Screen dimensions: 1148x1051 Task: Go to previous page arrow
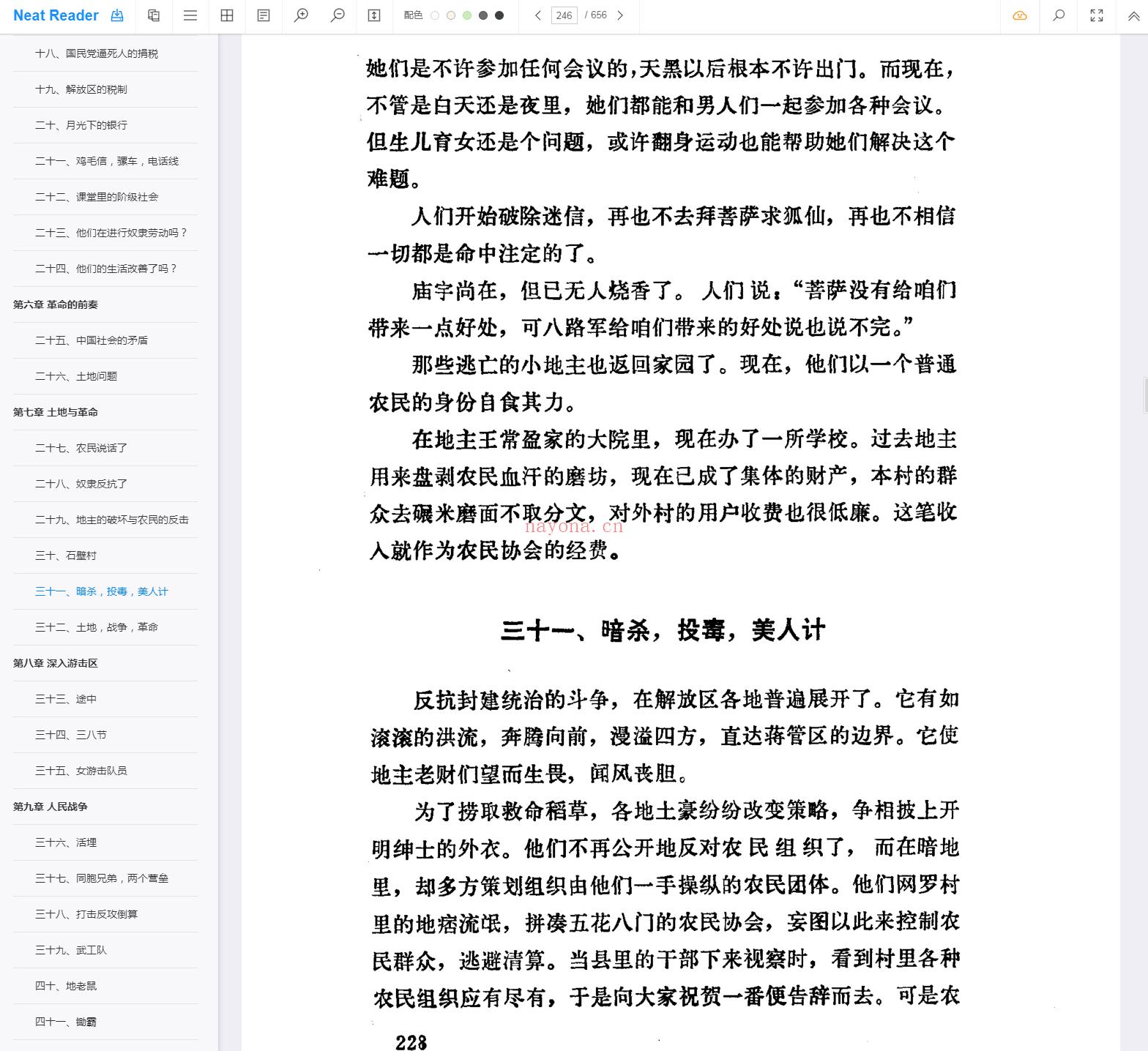click(x=538, y=15)
